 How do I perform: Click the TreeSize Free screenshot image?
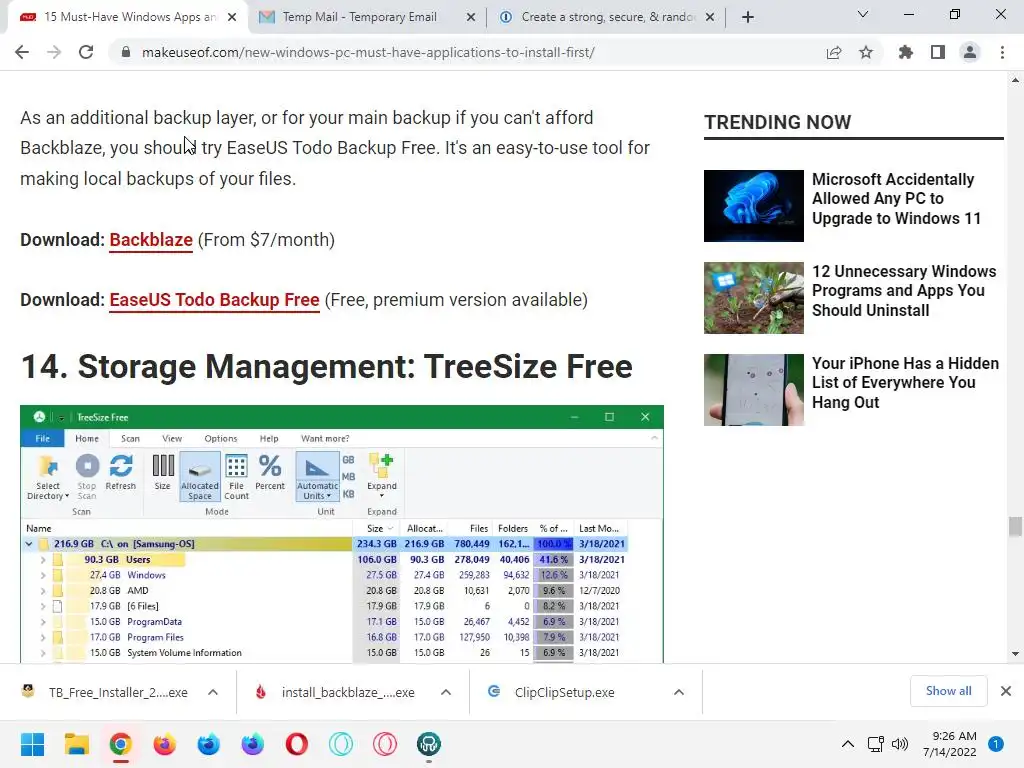pos(342,534)
